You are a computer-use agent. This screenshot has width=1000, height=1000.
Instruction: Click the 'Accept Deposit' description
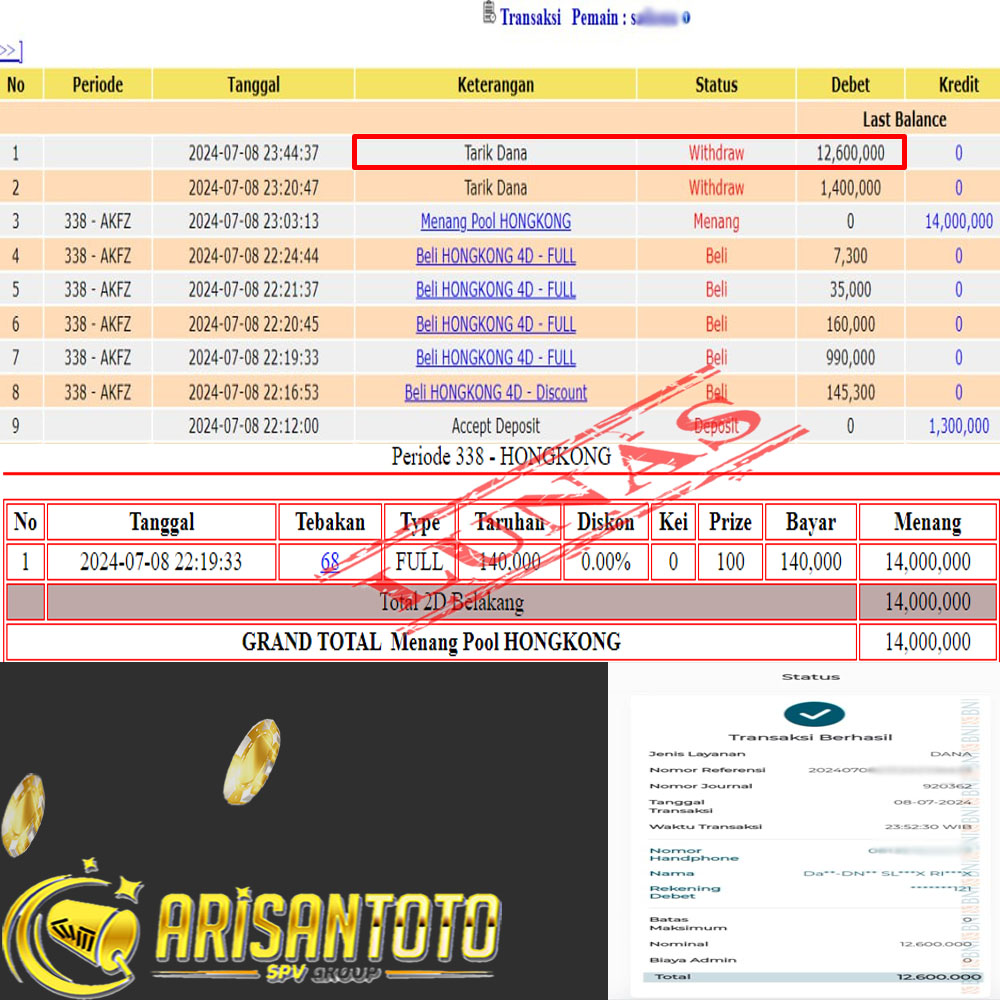pyautogui.click(x=496, y=426)
